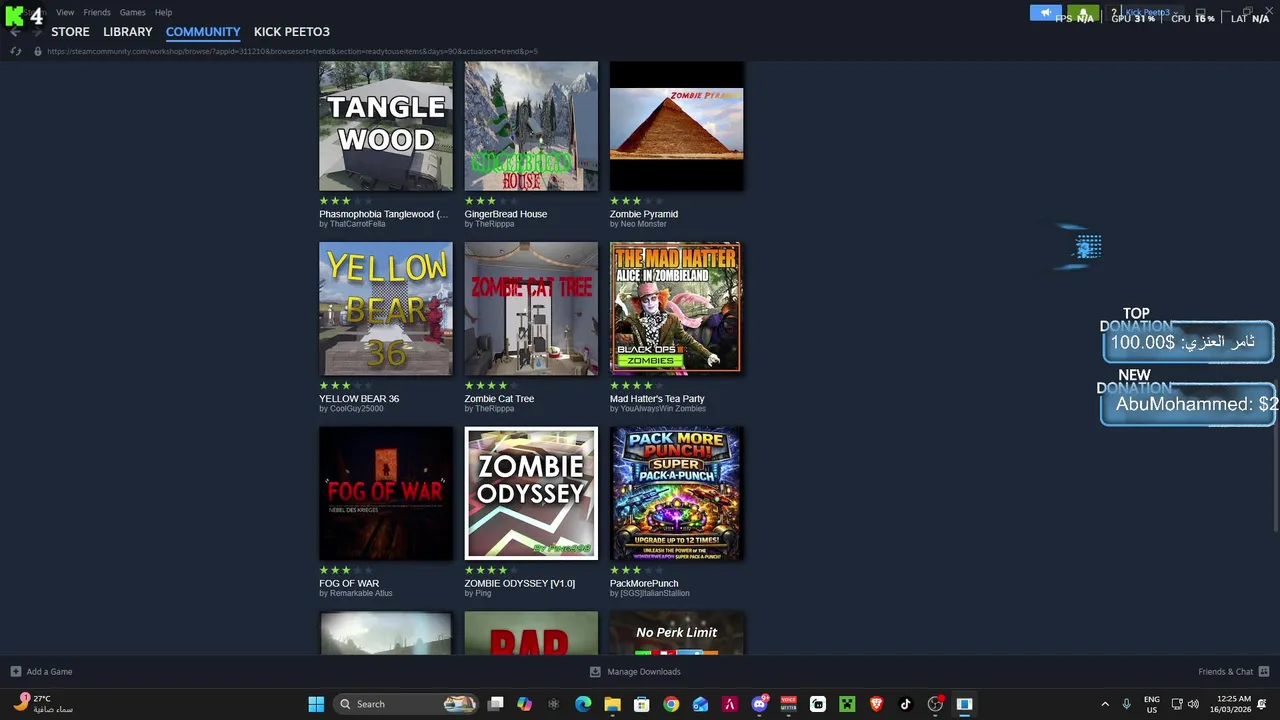
Task: Open the PackMorePunch title link
Action: pyautogui.click(x=644, y=584)
